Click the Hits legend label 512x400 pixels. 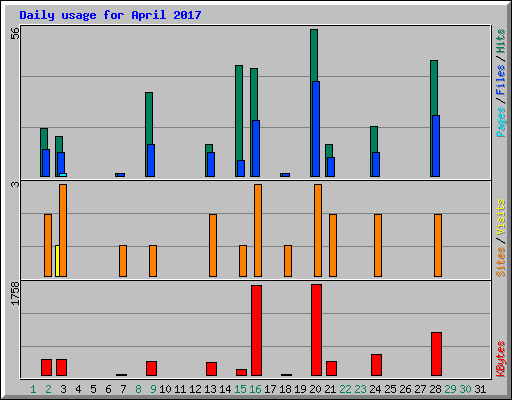500,41
